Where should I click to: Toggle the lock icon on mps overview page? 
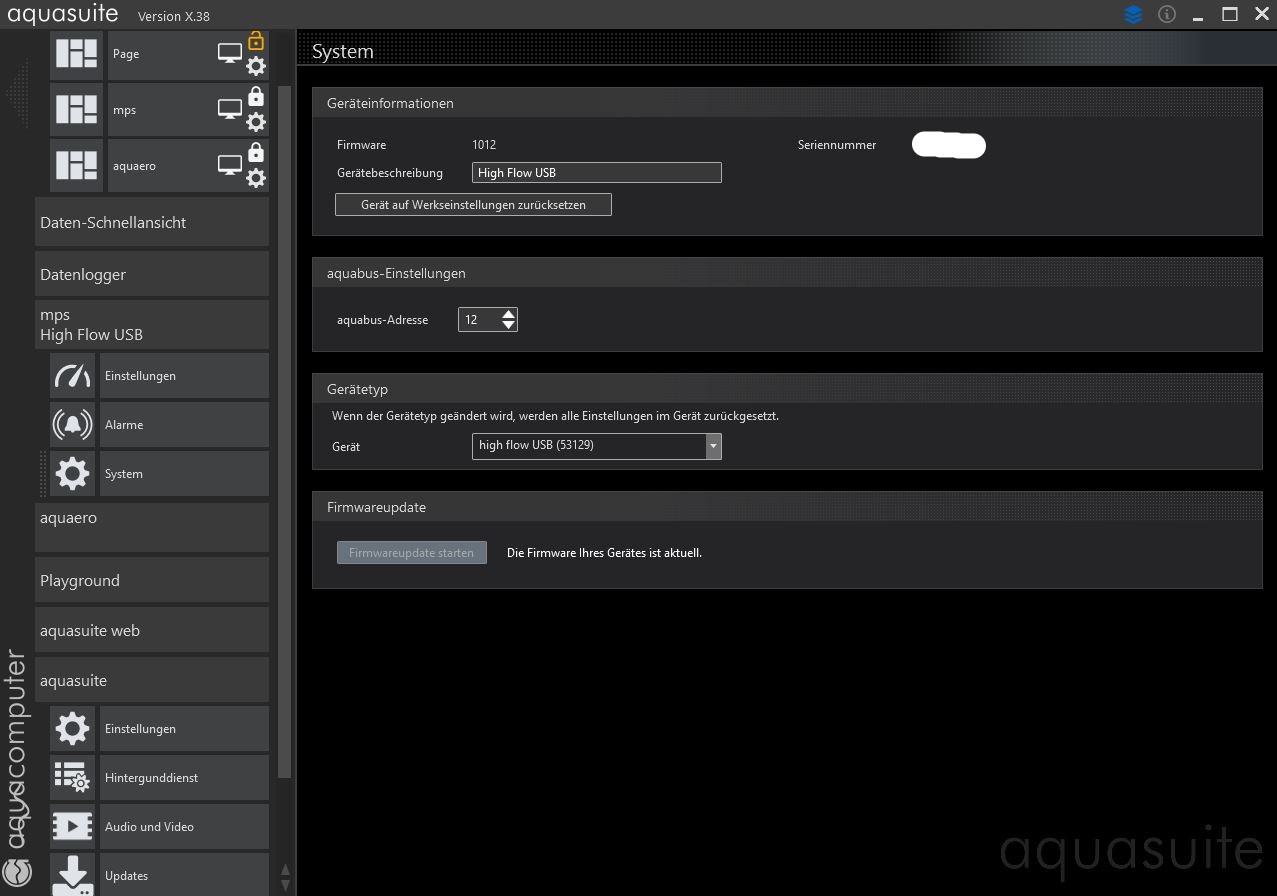point(256,97)
